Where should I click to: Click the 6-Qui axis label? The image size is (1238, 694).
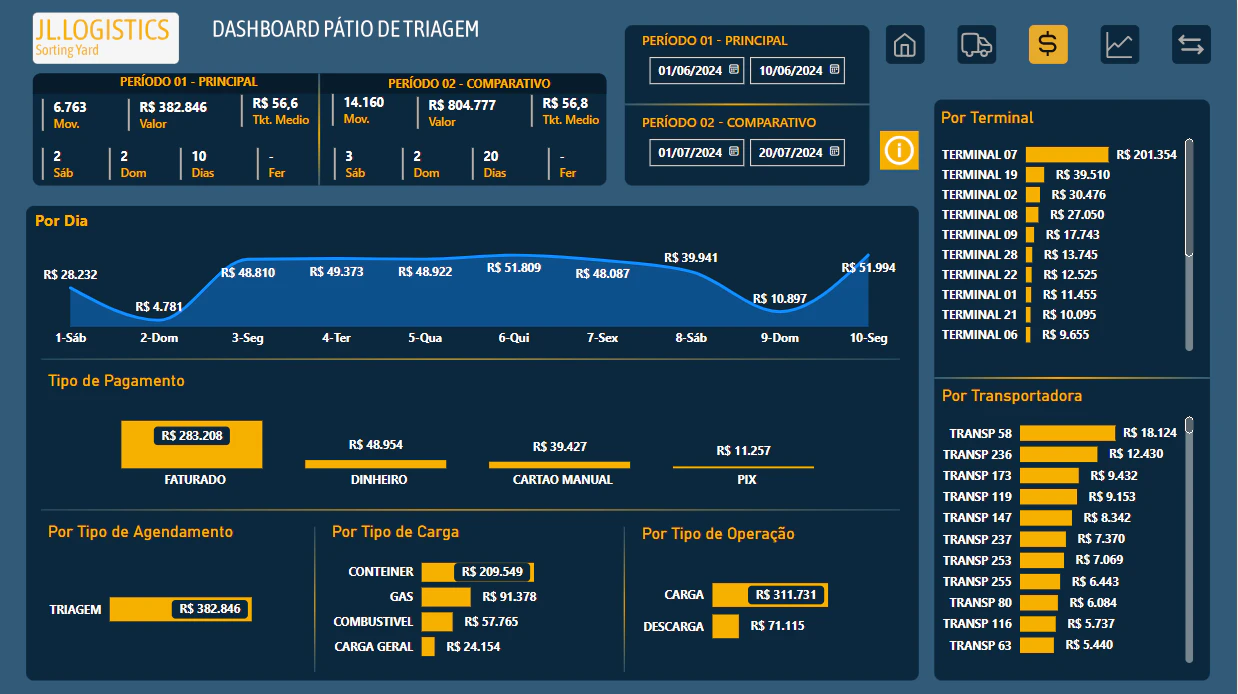click(x=514, y=338)
